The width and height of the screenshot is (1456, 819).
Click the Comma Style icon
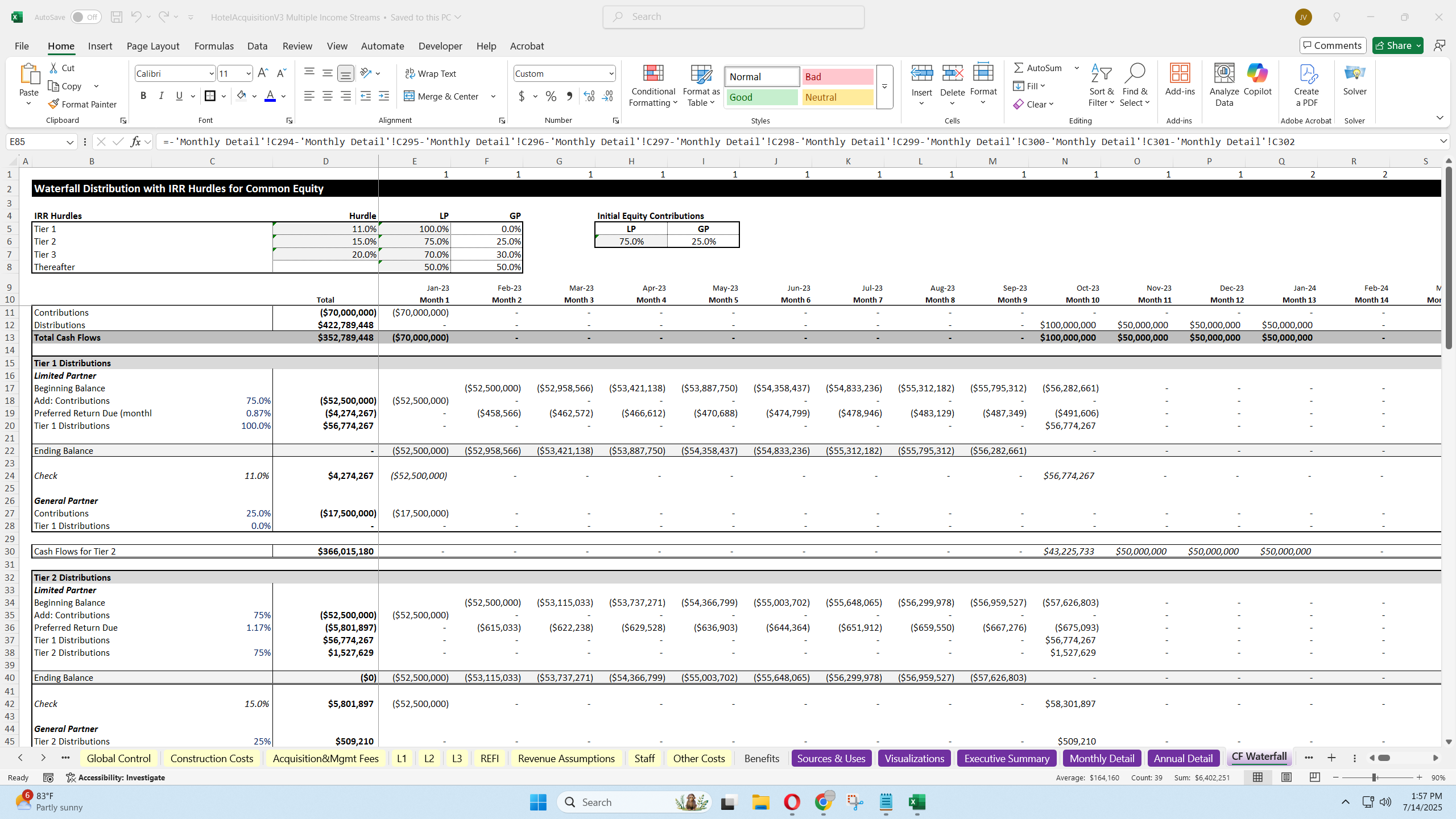coord(569,96)
